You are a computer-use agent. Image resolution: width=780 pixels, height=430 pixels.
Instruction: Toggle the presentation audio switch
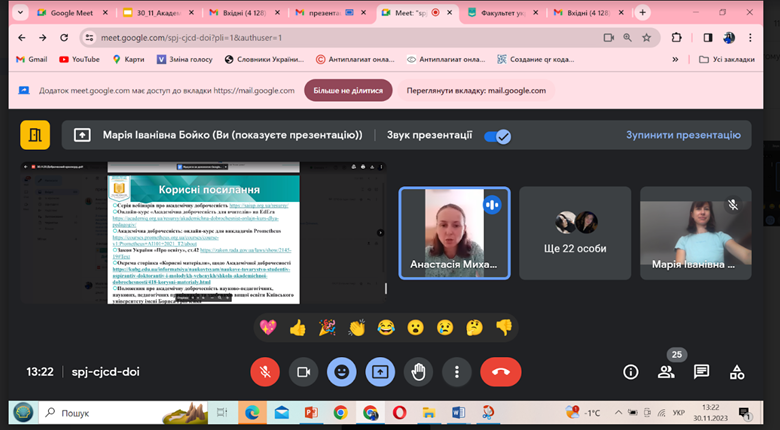497,135
